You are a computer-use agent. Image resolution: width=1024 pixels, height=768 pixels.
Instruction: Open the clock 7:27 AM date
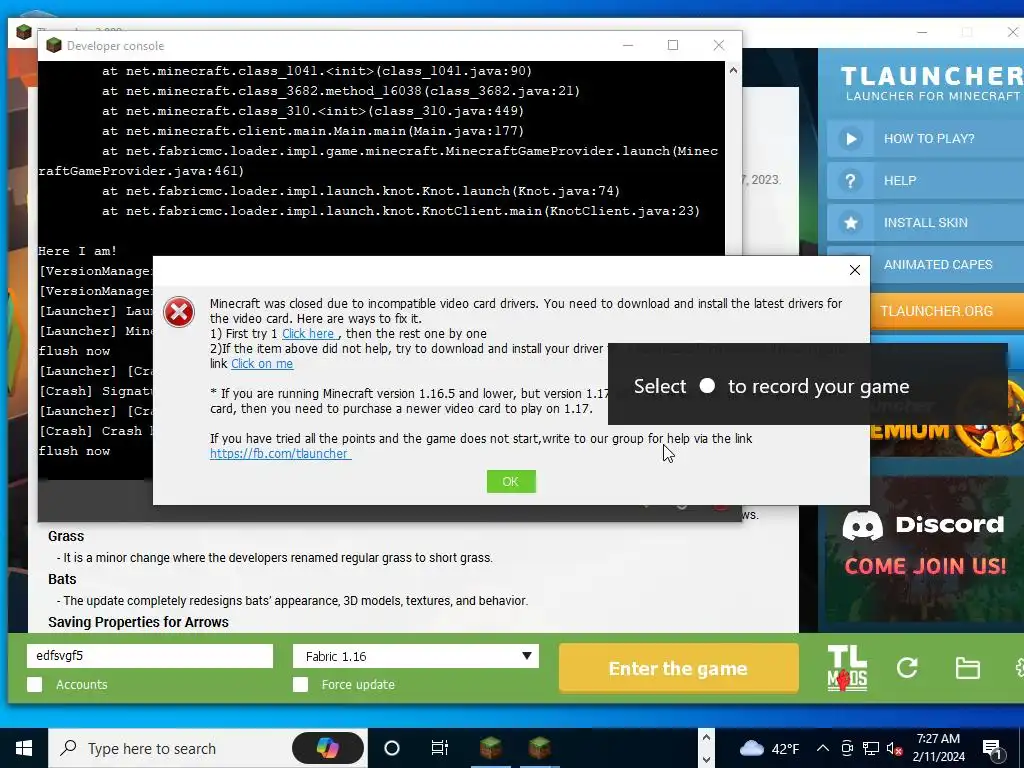938,748
